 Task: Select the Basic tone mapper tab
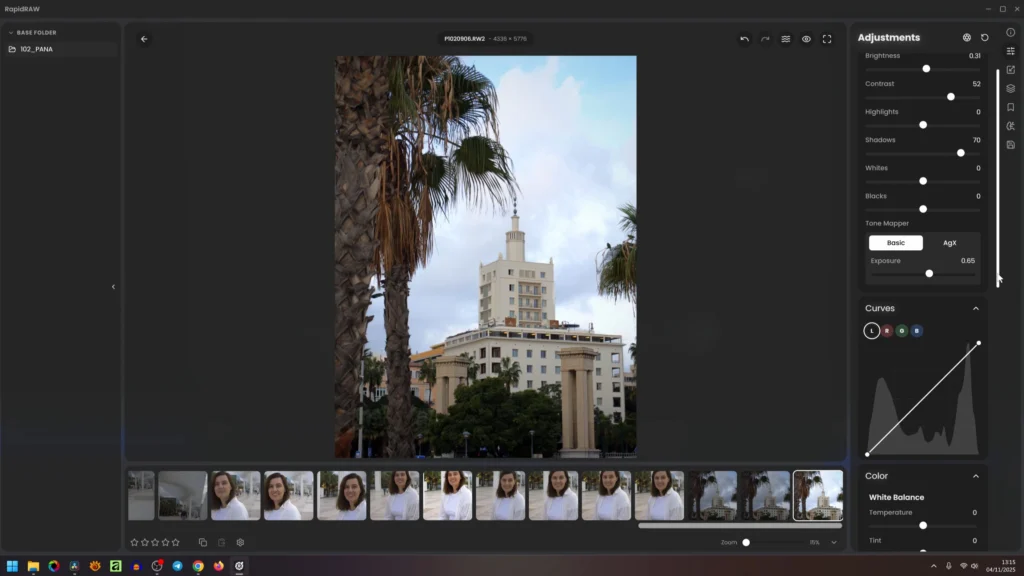896,243
